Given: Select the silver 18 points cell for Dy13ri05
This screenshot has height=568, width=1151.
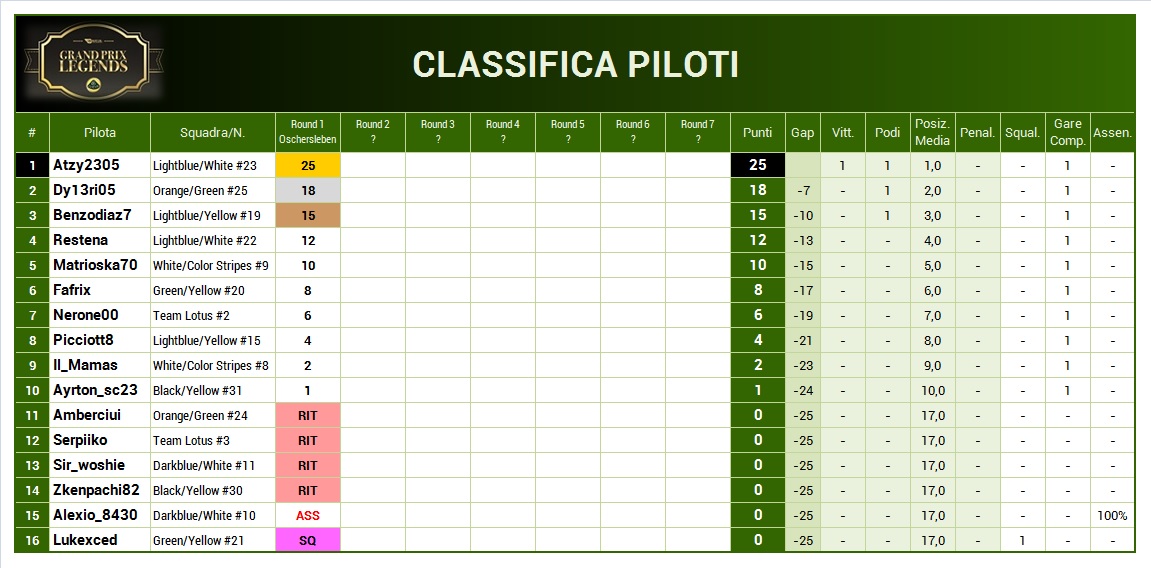Looking at the screenshot, I should 308,191.
